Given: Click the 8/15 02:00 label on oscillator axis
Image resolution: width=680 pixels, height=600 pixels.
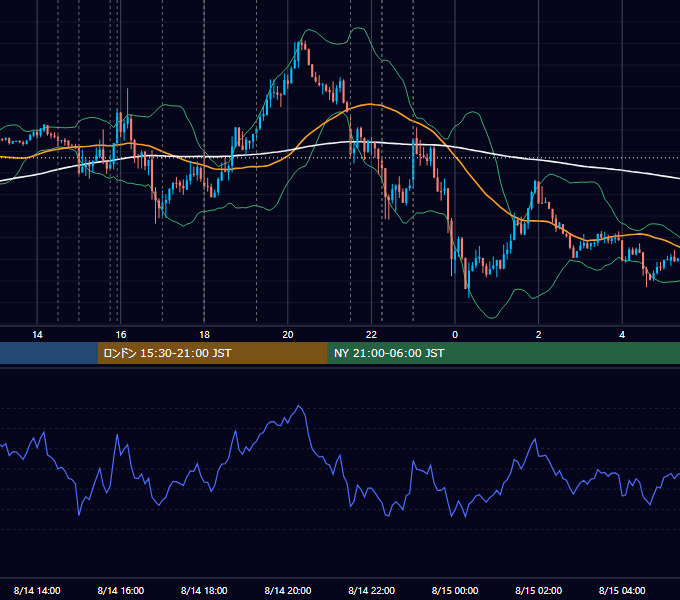Looking at the screenshot, I should point(539,590).
